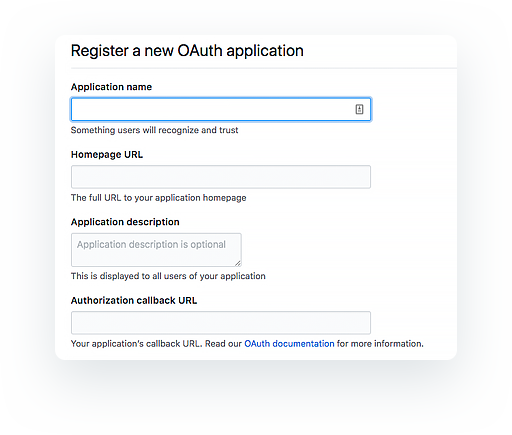Click the "Application name" label
512x435 pixels.
(x=111, y=87)
